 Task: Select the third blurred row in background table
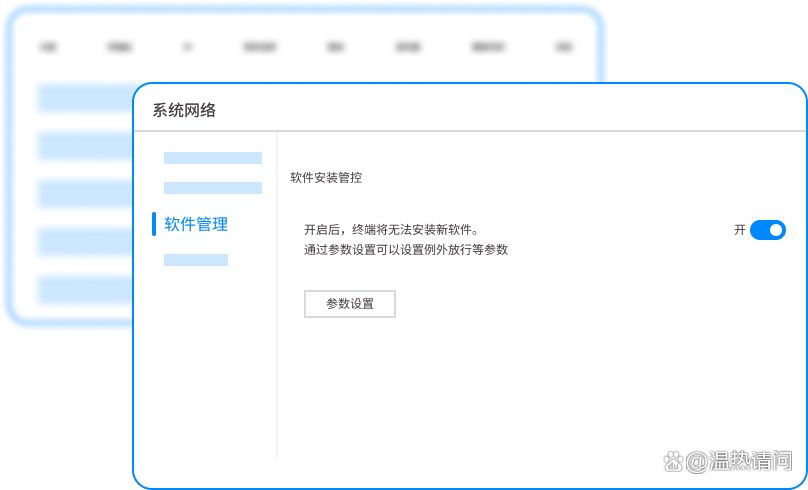[x=85, y=192]
